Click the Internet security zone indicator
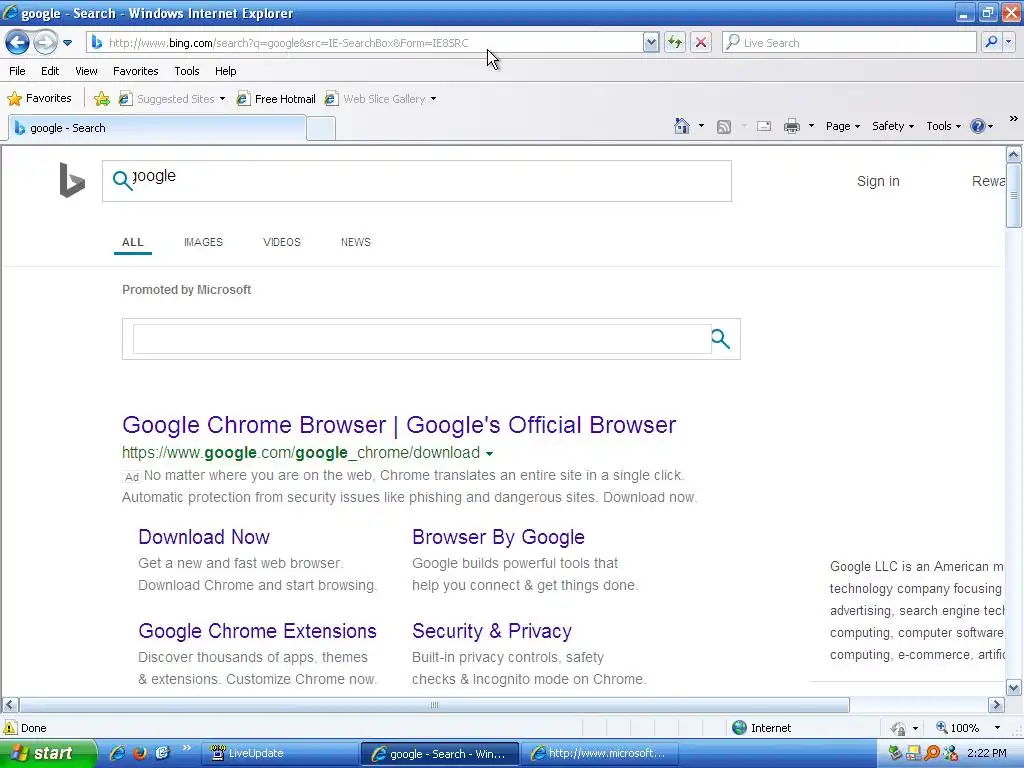The height and width of the screenshot is (768, 1024). [x=761, y=728]
